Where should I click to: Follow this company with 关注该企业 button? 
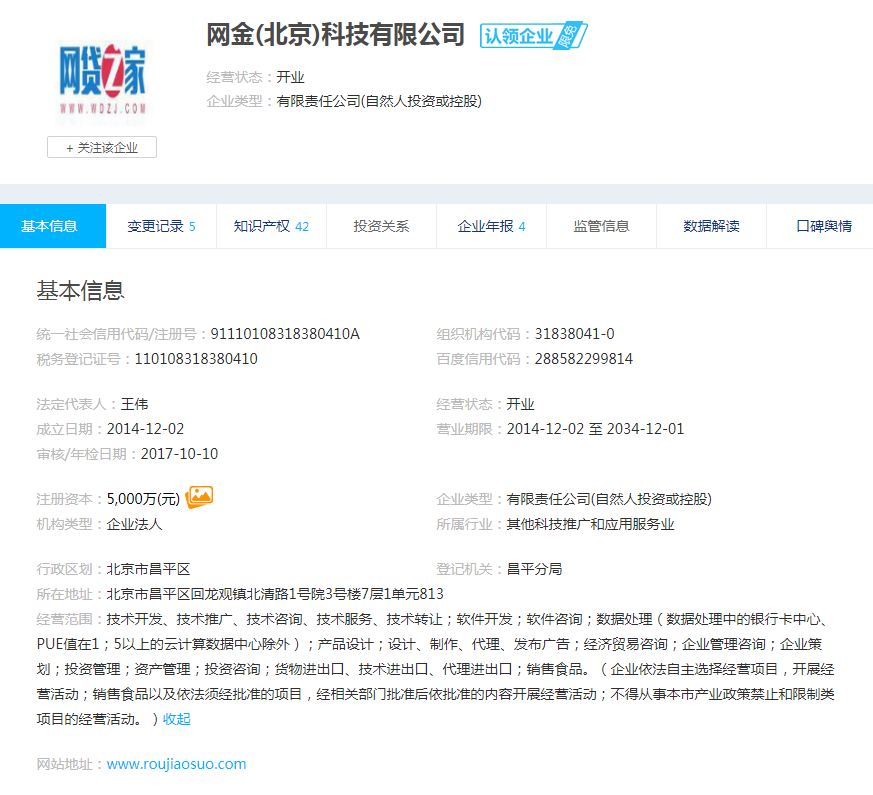tap(102, 147)
